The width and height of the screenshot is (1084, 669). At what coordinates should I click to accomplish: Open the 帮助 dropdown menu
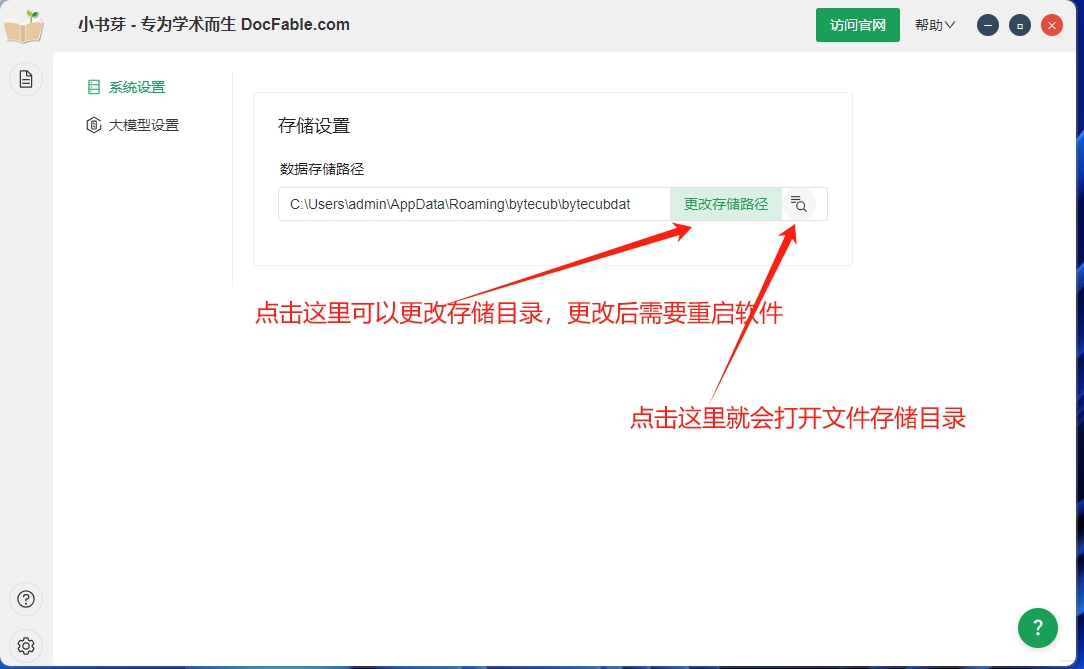point(933,24)
